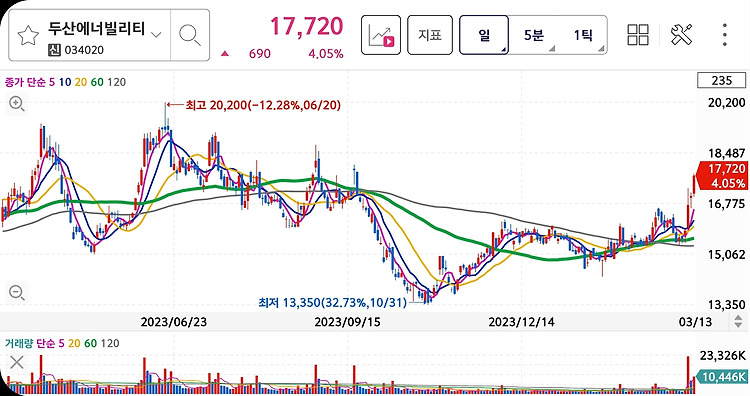Click the 15,062 price axis label
The width and height of the screenshot is (750, 396).
pos(727,254)
